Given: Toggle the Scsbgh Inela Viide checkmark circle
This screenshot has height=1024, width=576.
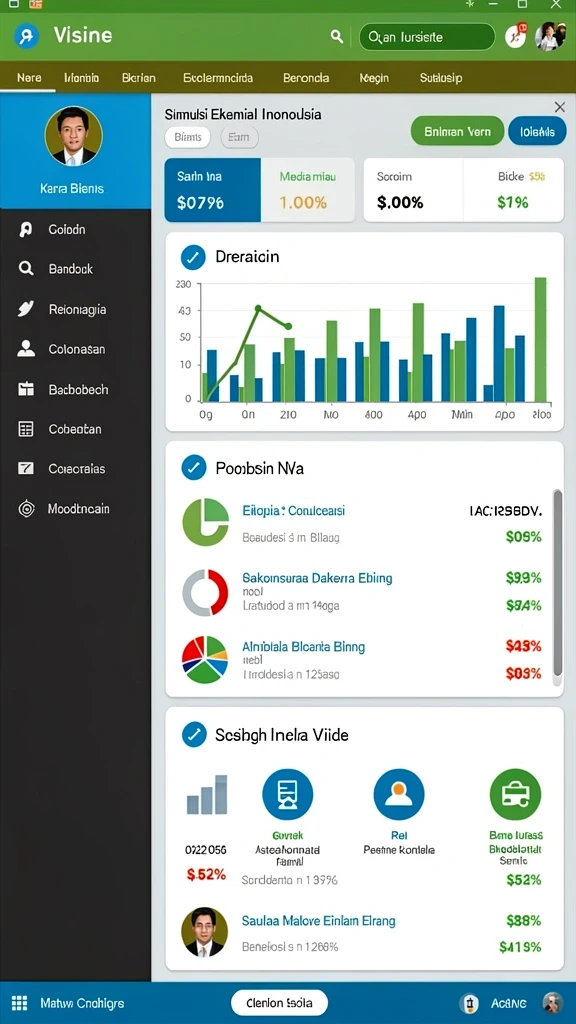Looking at the screenshot, I should click(192, 735).
